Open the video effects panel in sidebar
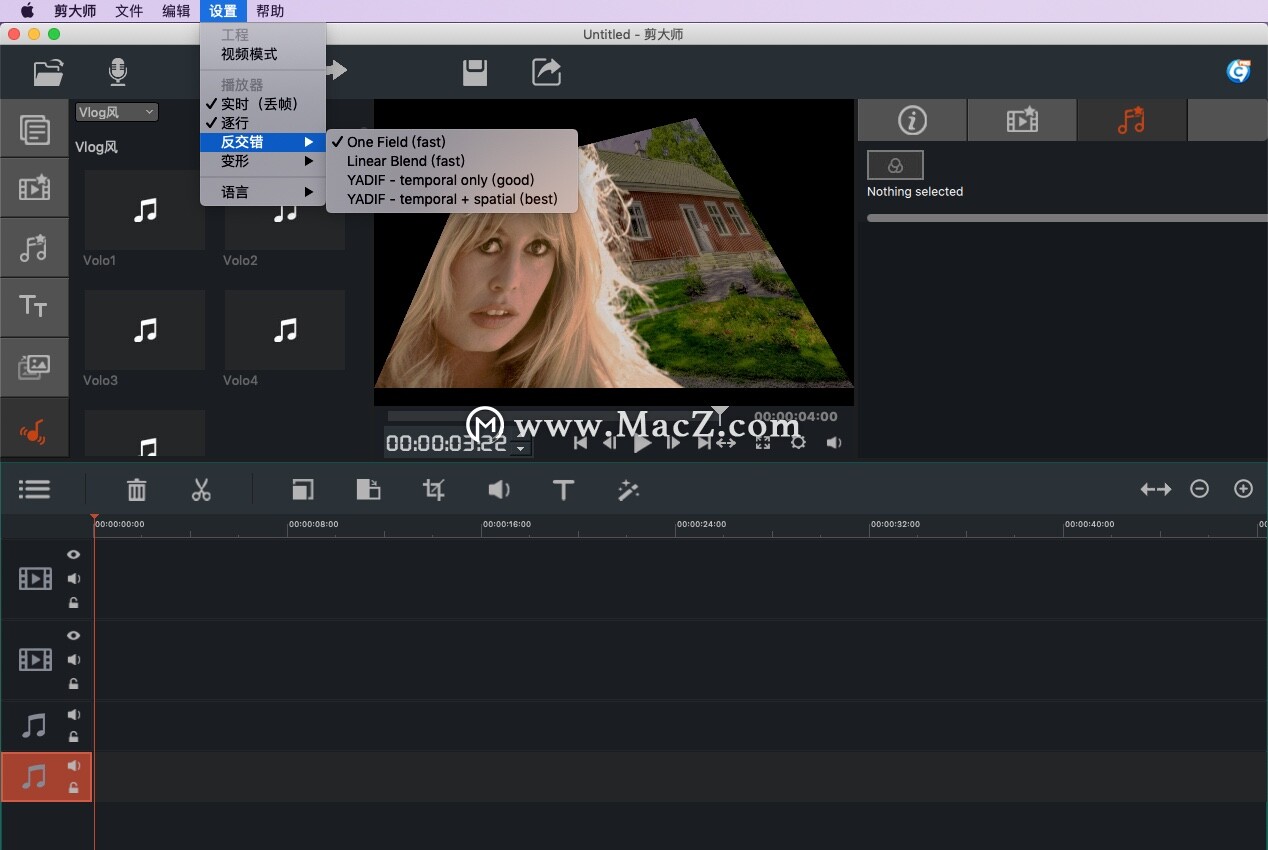 34,187
